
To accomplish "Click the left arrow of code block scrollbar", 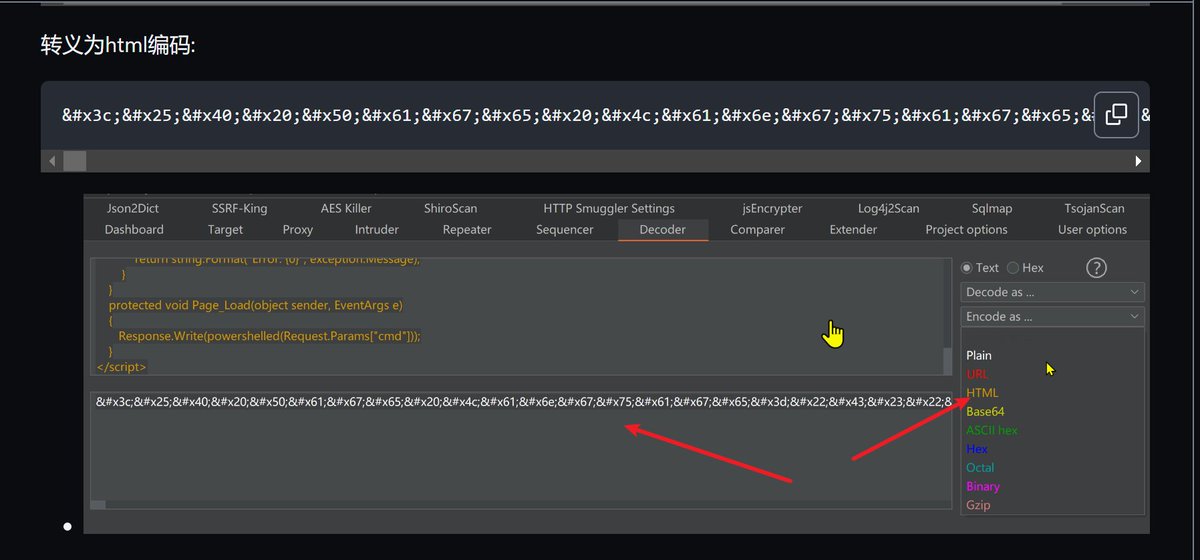I will pyautogui.click(x=52, y=161).
